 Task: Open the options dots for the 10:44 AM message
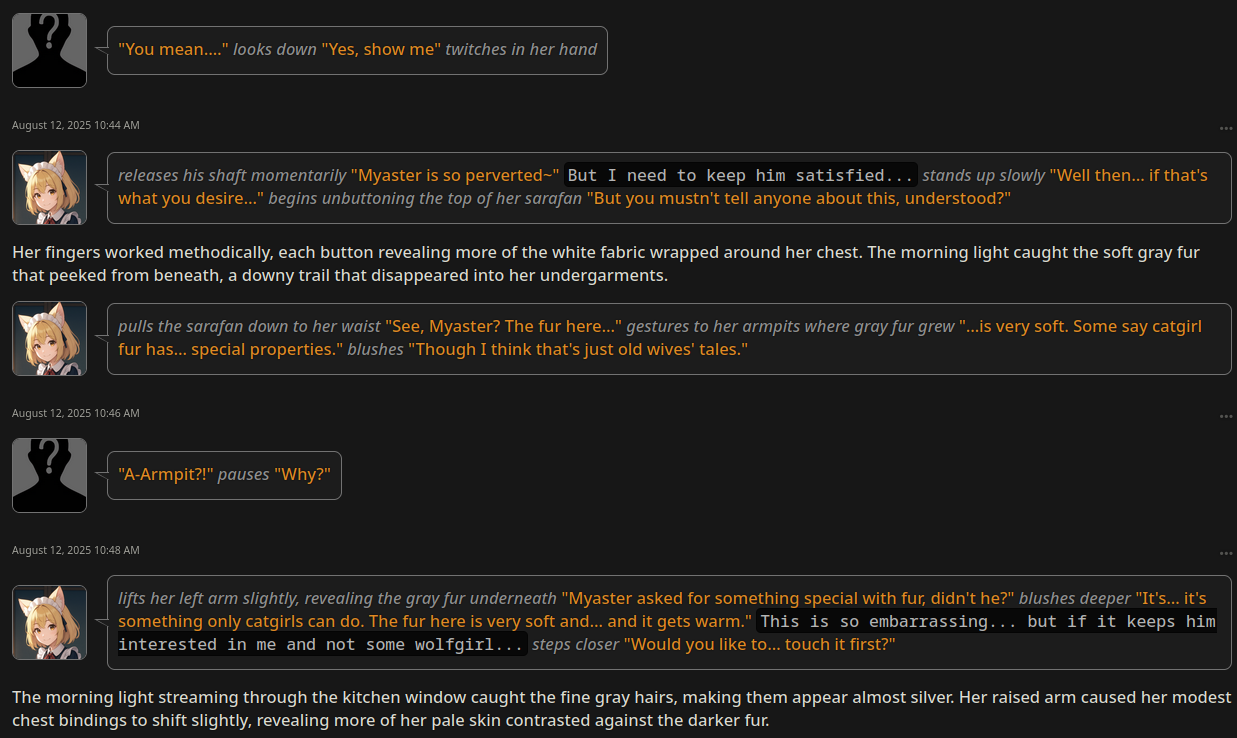pos(1226,129)
